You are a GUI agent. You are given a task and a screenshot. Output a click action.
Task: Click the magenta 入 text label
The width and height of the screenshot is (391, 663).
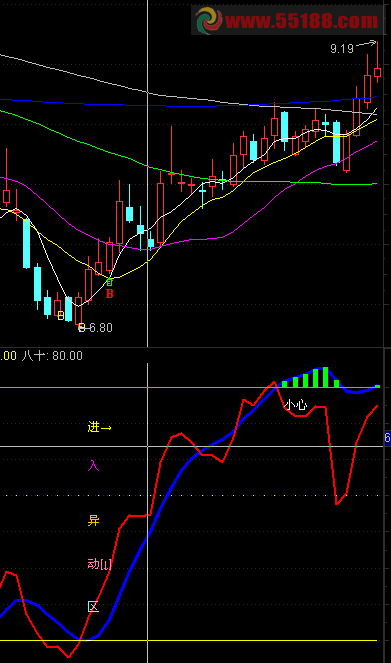(93, 466)
